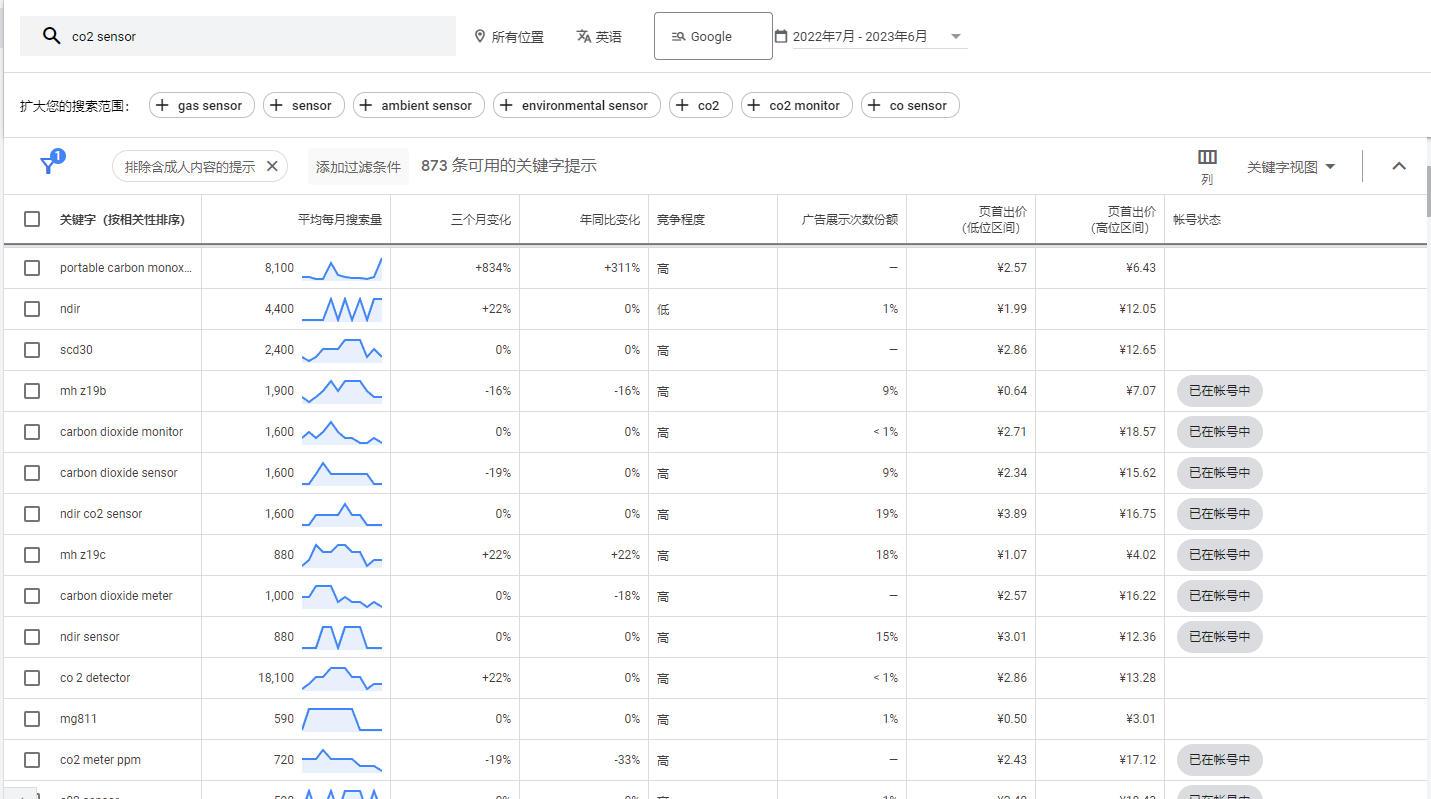Image resolution: width=1431 pixels, height=799 pixels.
Task: Open the 关键字视图 dropdown
Action: click(x=1291, y=167)
